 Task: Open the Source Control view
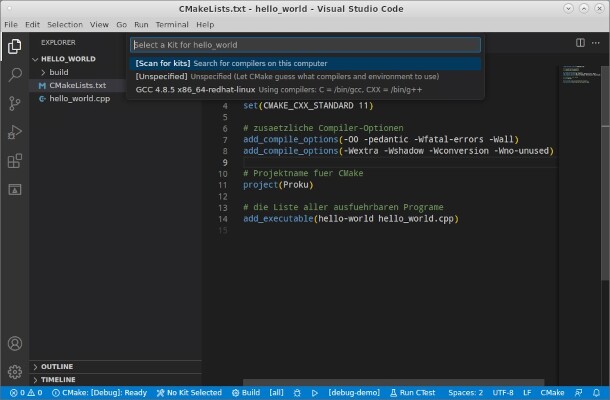tap(15, 104)
